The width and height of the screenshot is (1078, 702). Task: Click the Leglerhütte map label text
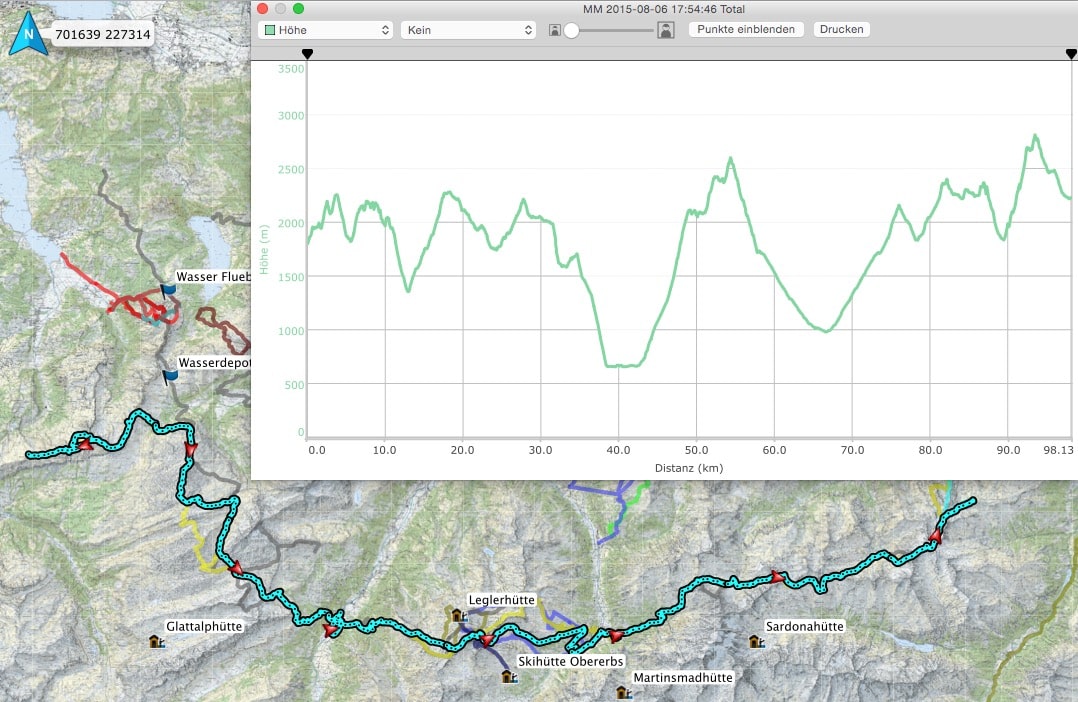tap(501, 600)
